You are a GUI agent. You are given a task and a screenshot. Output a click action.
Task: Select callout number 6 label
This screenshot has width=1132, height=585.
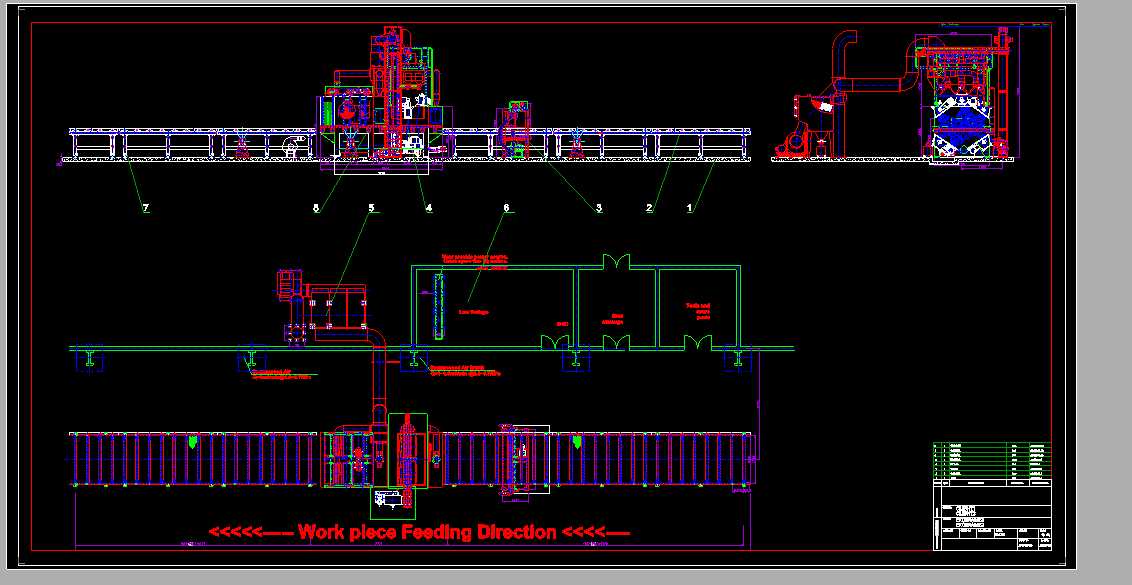pyautogui.click(x=506, y=208)
